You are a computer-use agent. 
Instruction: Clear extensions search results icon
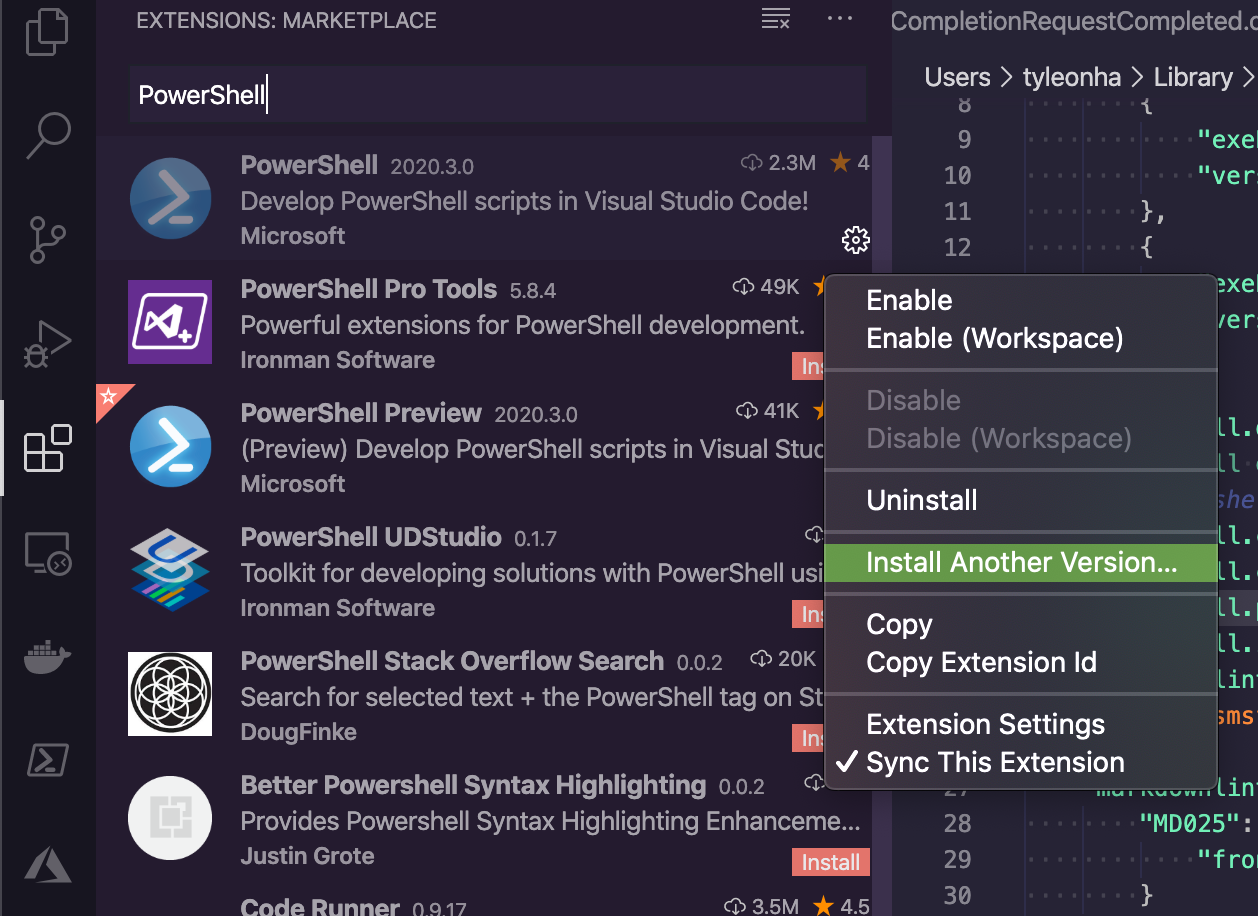(x=776, y=19)
